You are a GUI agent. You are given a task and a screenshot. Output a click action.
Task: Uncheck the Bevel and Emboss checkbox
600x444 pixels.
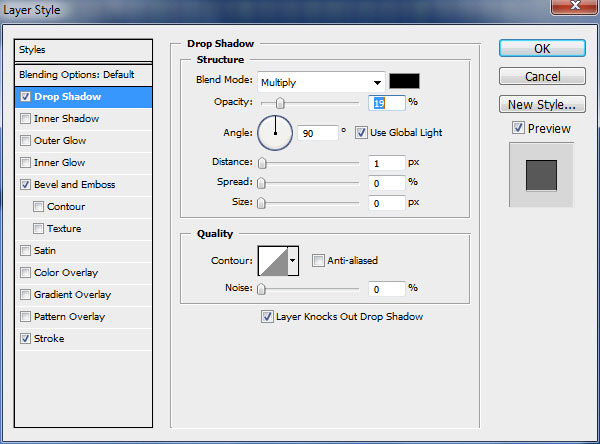[25, 184]
